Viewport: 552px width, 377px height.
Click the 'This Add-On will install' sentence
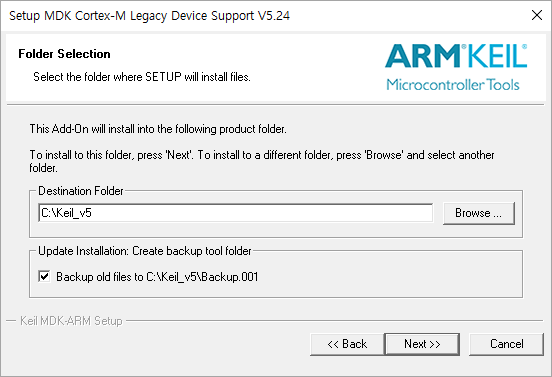[158, 129]
